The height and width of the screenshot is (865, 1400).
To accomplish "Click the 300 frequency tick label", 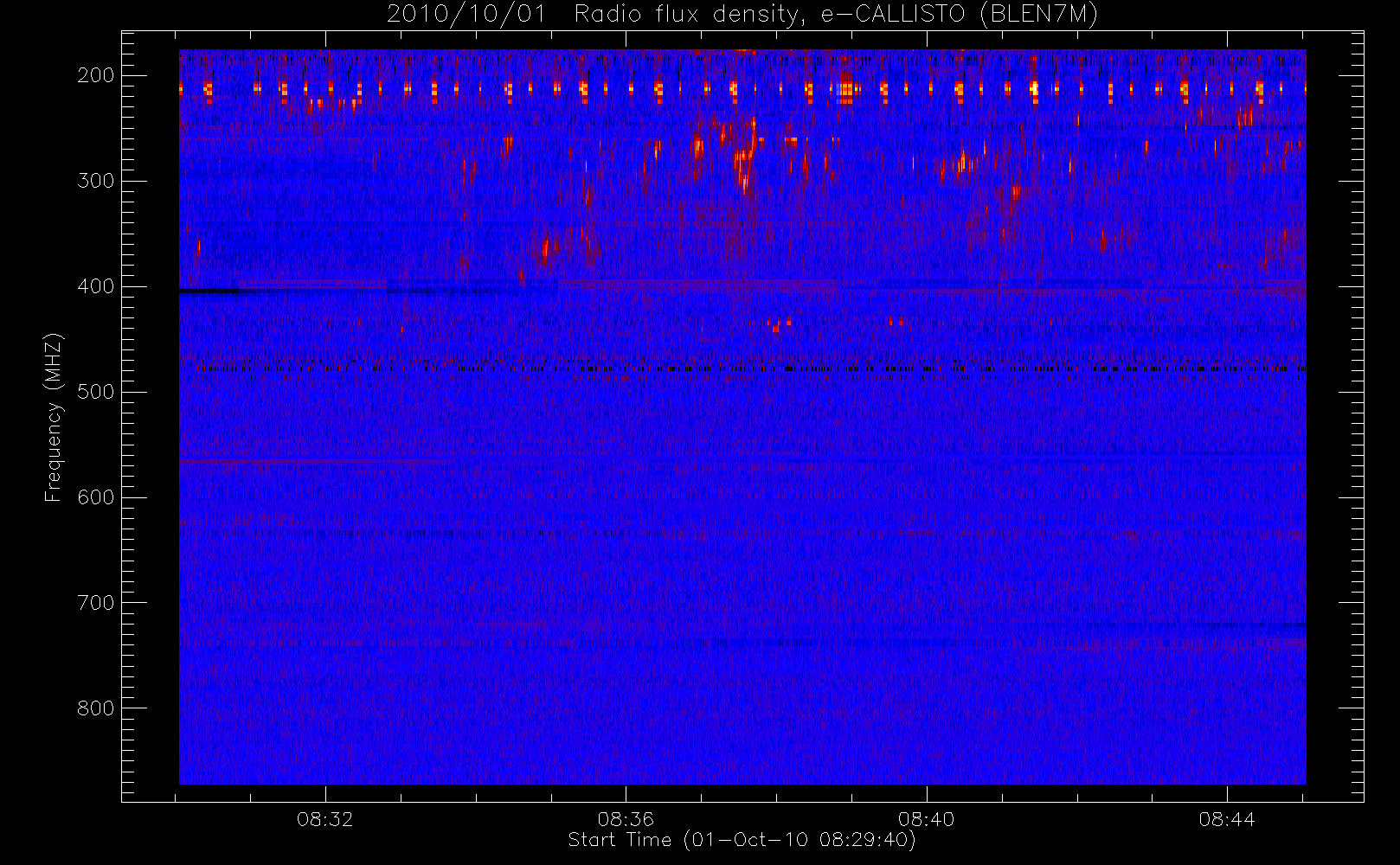I will pos(96,181).
